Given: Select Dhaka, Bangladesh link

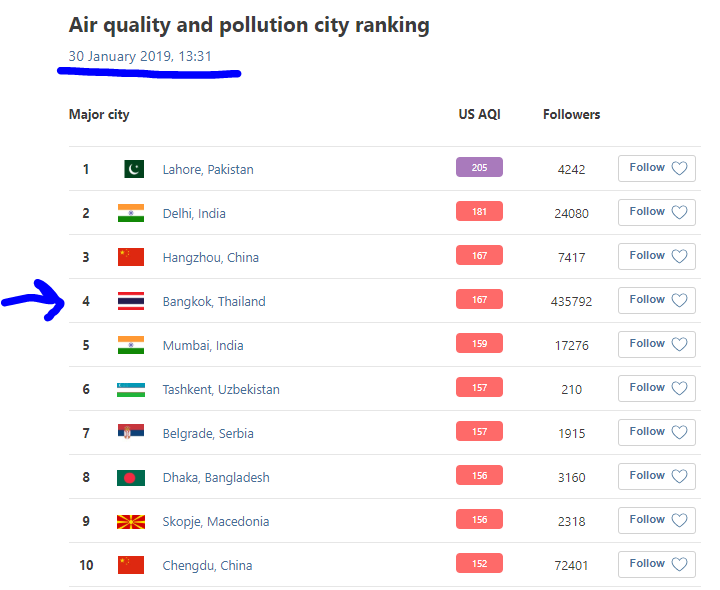Looking at the screenshot, I should (x=216, y=477).
